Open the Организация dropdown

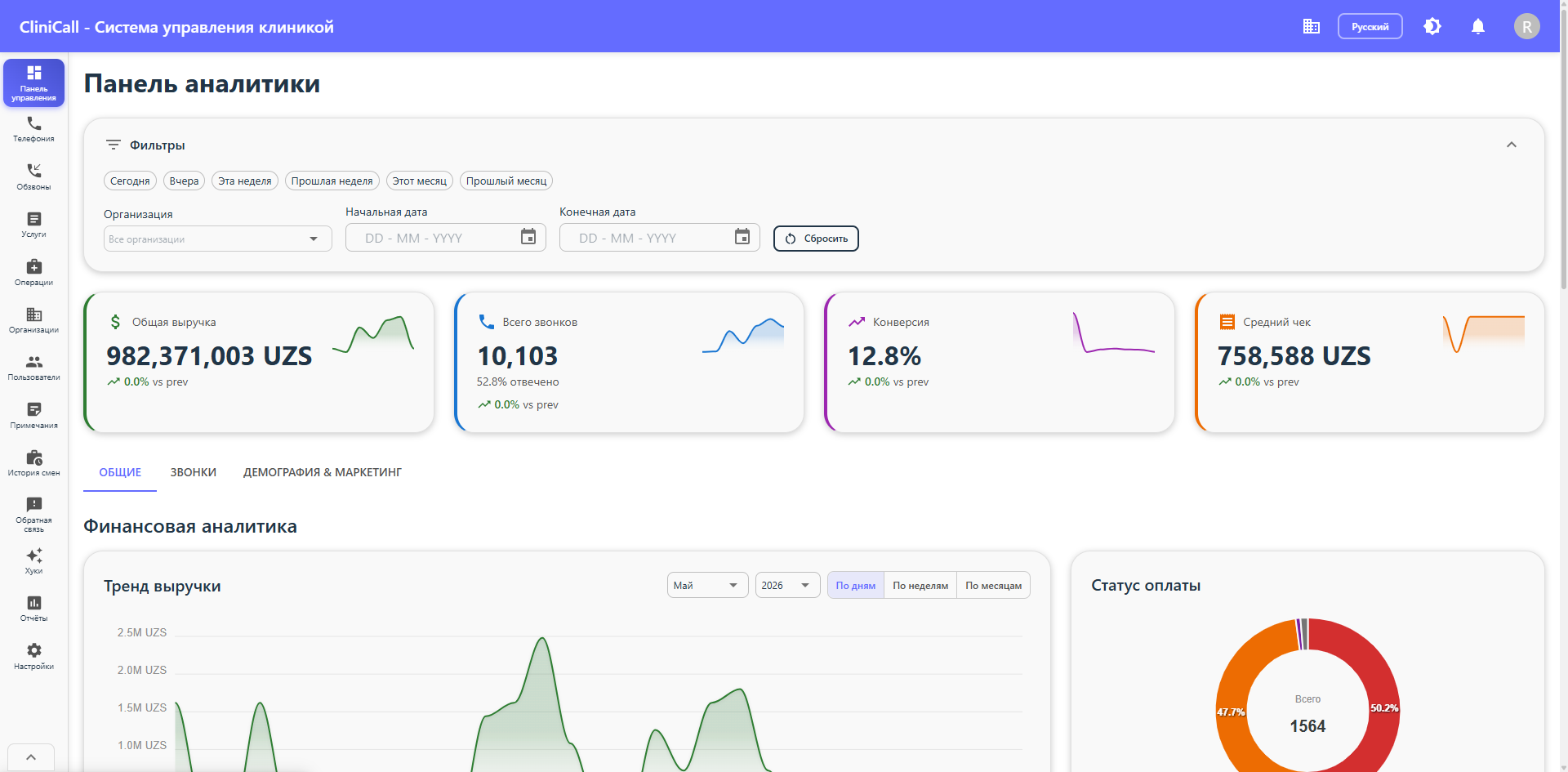218,239
